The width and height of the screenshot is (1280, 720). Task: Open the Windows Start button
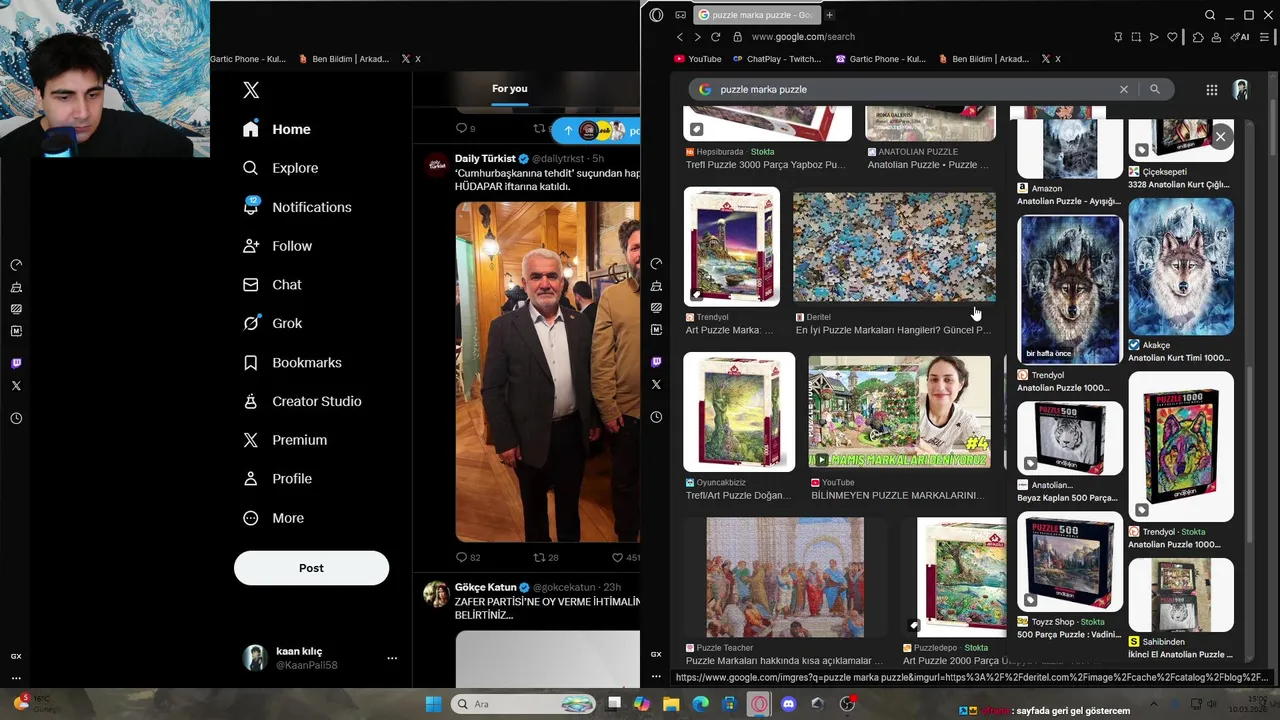coord(433,704)
